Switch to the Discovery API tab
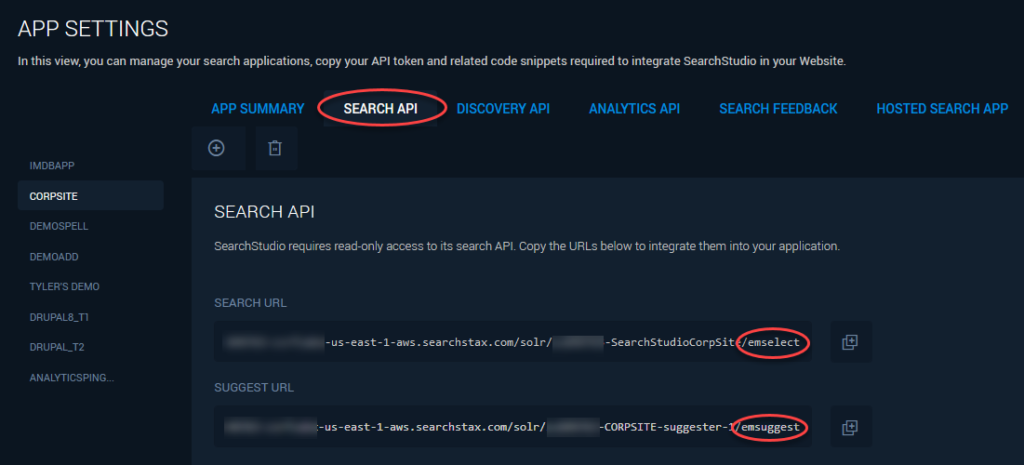 click(x=503, y=109)
